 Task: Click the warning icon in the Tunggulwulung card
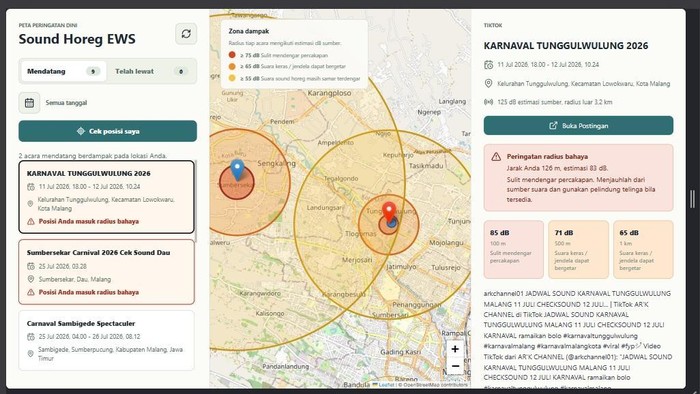point(31,221)
